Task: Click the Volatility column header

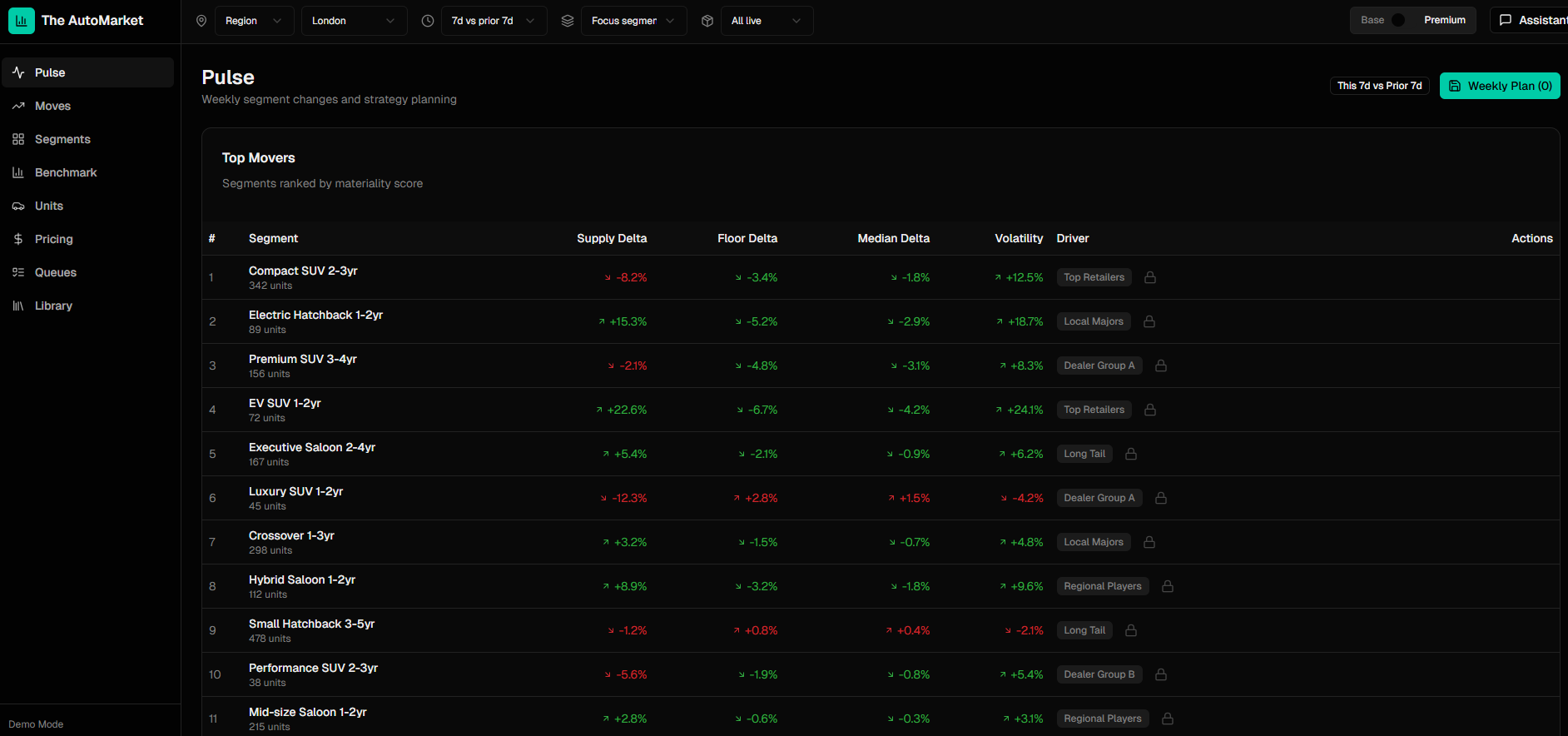Action: coord(1019,238)
